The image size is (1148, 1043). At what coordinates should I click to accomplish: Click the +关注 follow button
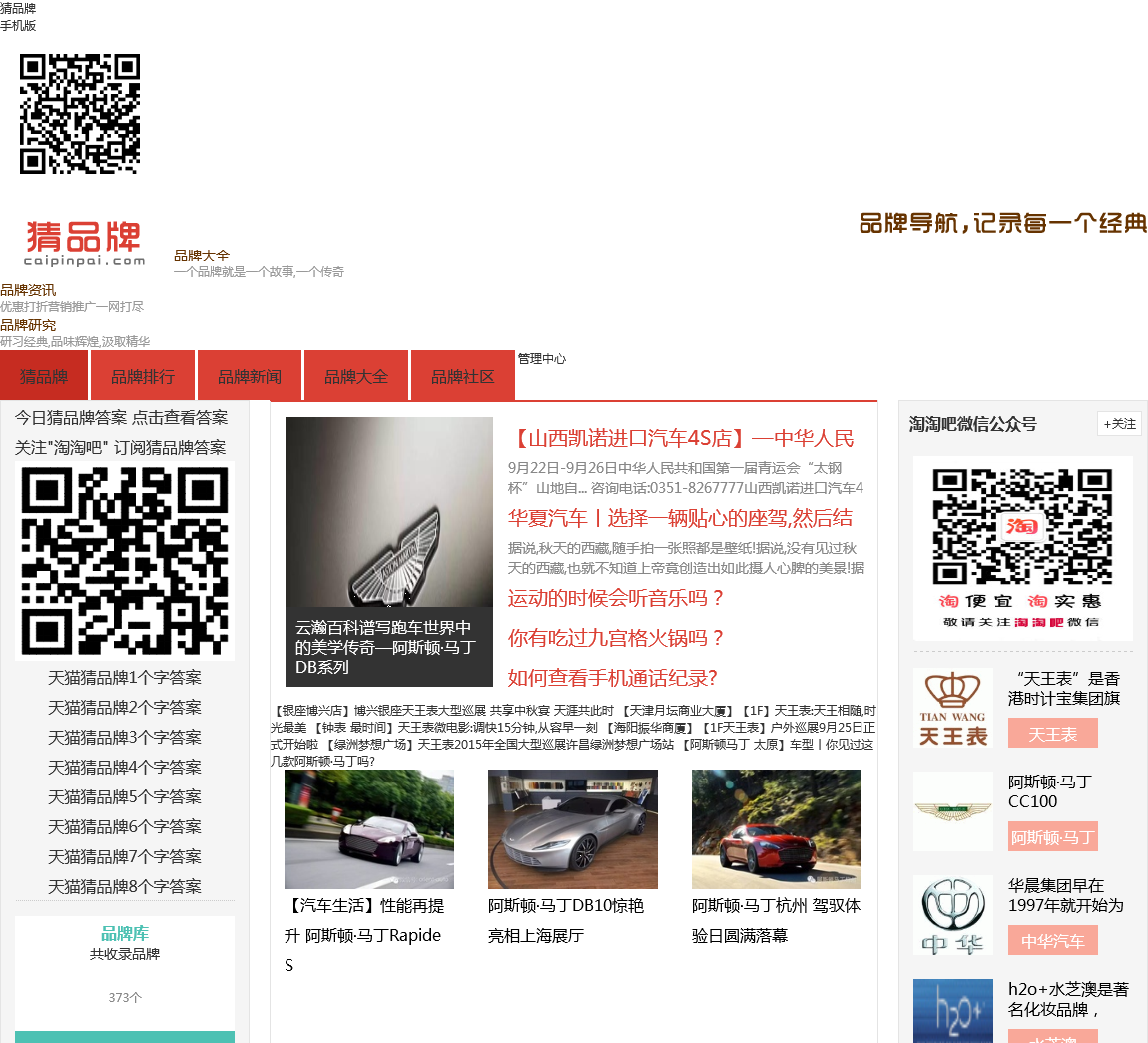click(1119, 424)
